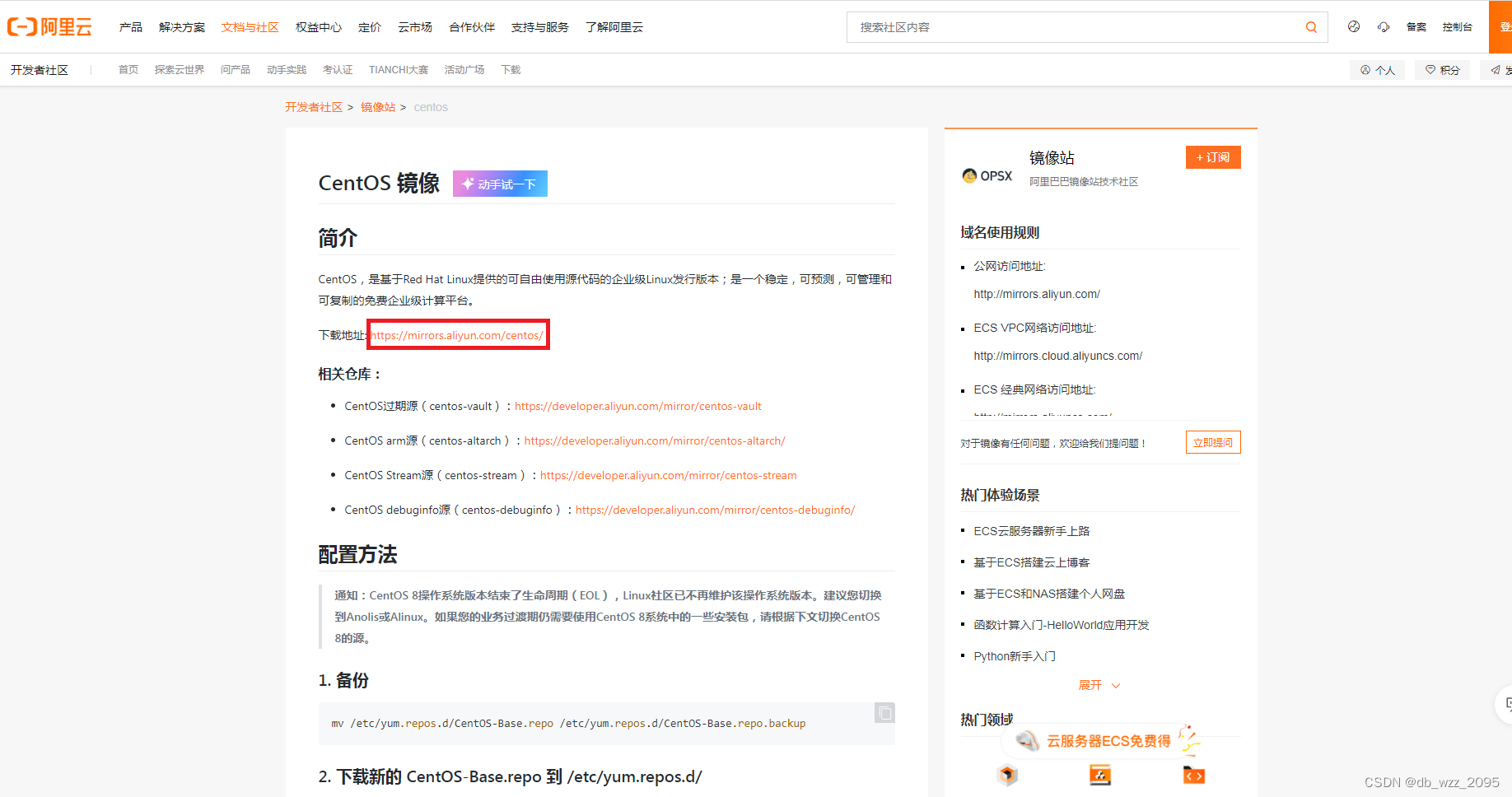The image size is (1512, 797).
Task: Open the hexagonal cube hot domain icon
Action: point(1007,775)
